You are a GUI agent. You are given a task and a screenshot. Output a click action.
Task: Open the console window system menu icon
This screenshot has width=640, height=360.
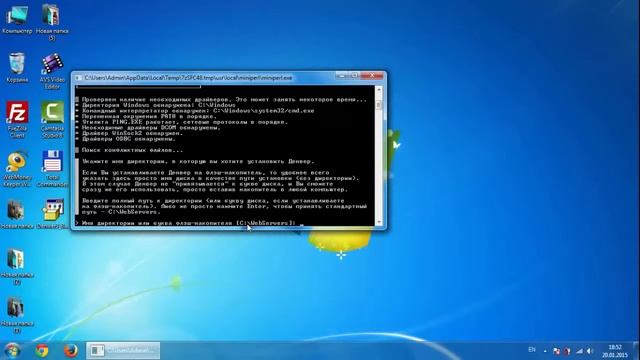pyautogui.click(x=78, y=78)
